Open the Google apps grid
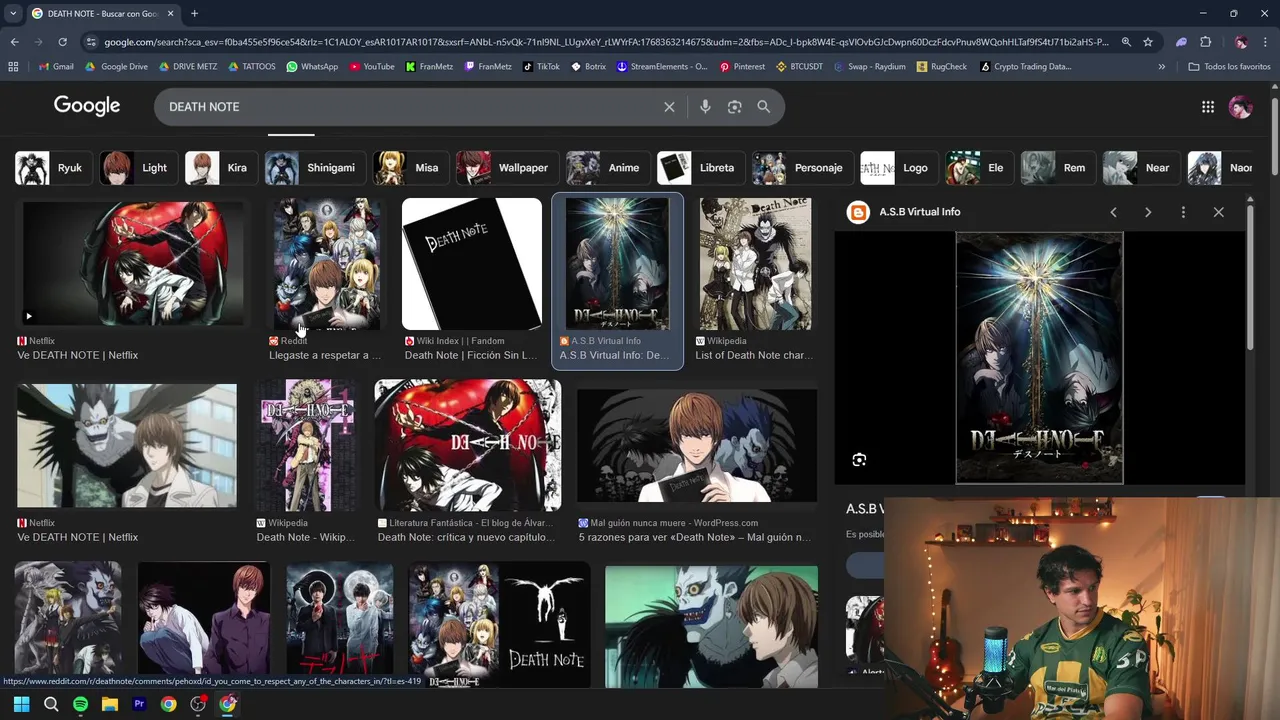 click(x=1208, y=107)
